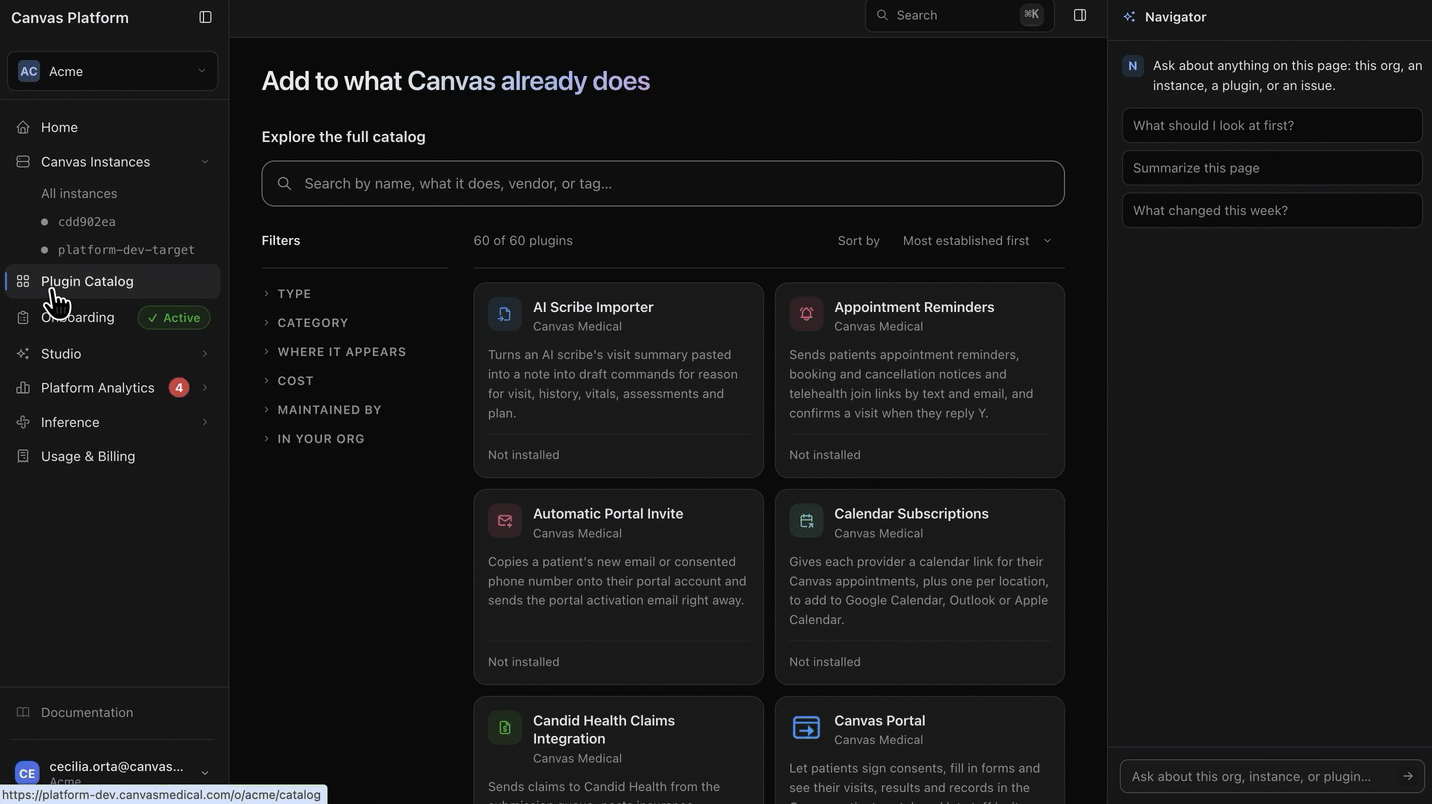This screenshot has width=1432, height=804.
Task: Open the cdd902ea instance
Action: click(x=87, y=222)
